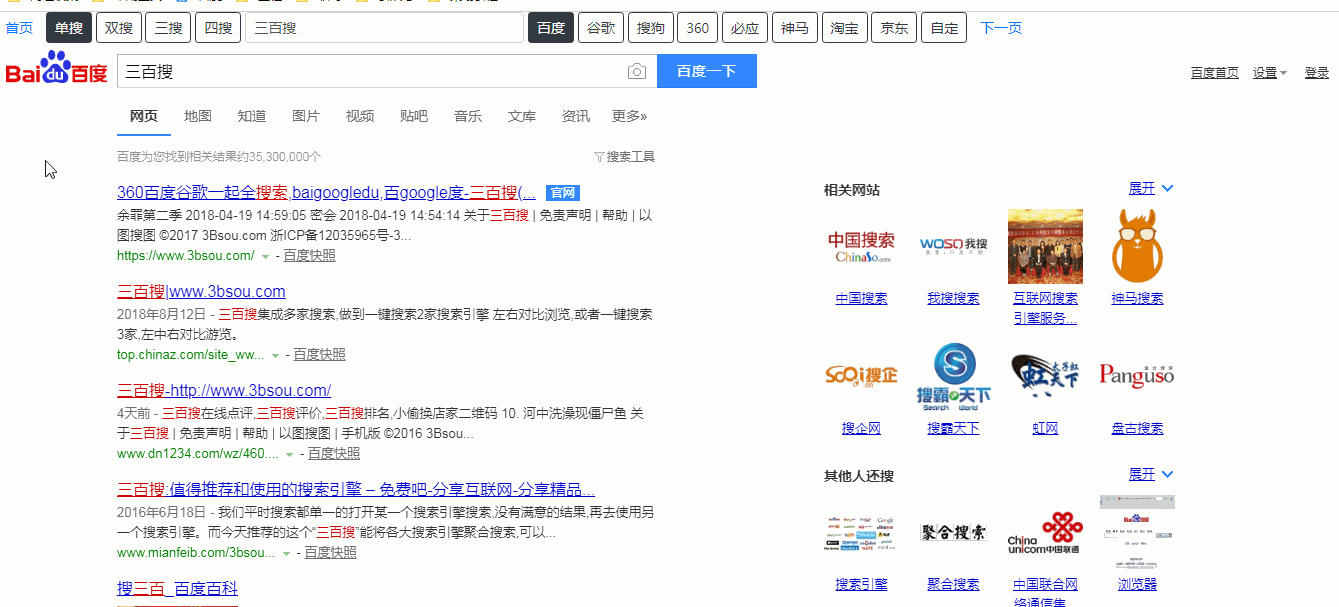1339x607 pixels.
Task: Select 双搜 dual search mode
Action: [118, 28]
